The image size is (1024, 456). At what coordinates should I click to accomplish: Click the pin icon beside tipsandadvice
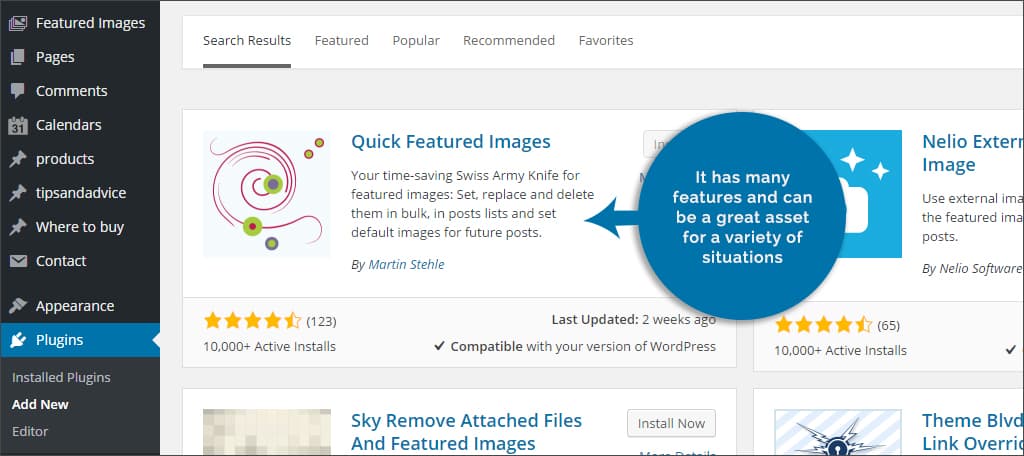coord(18,193)
